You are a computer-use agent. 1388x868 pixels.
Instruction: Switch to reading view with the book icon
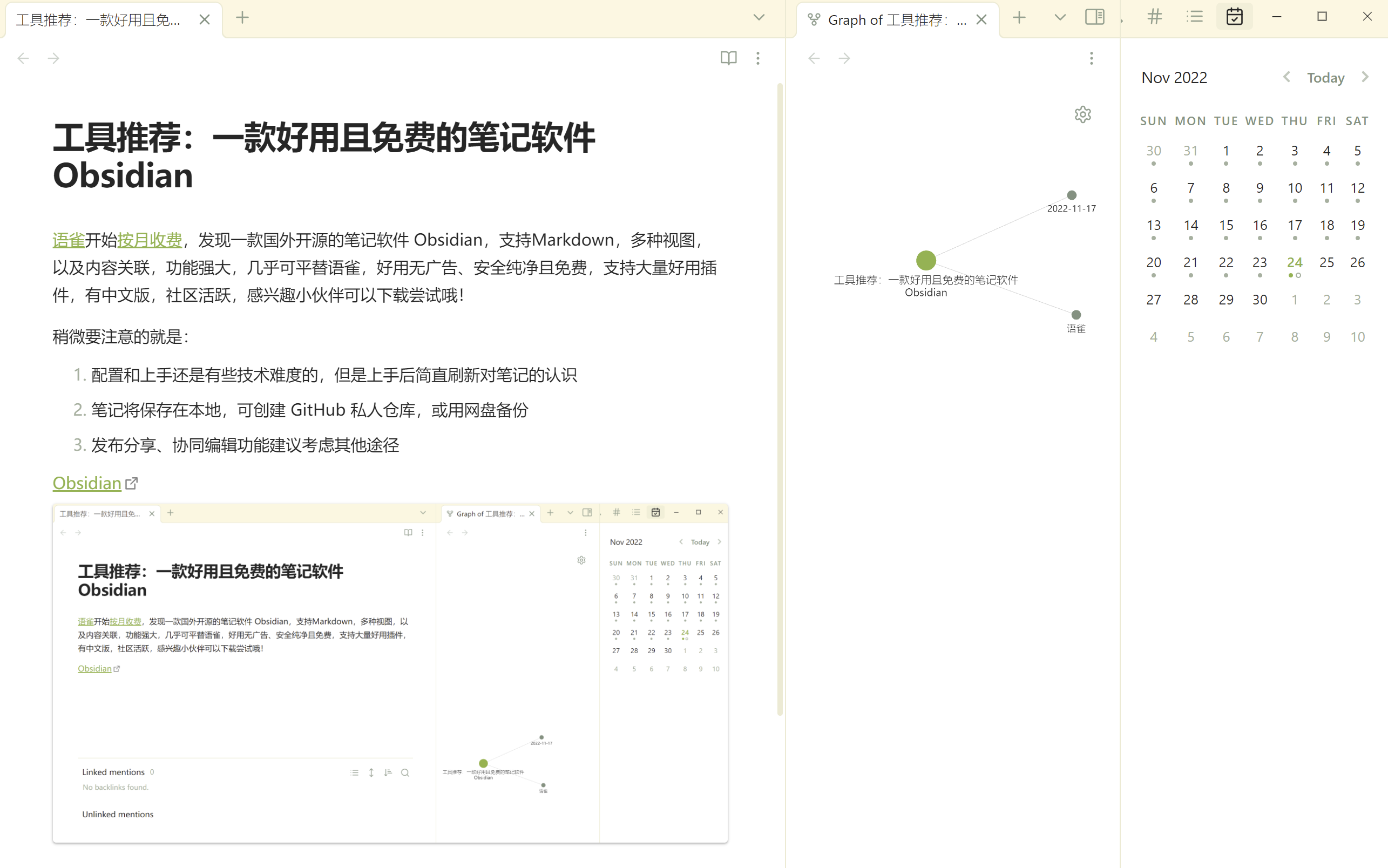(728, 58)
